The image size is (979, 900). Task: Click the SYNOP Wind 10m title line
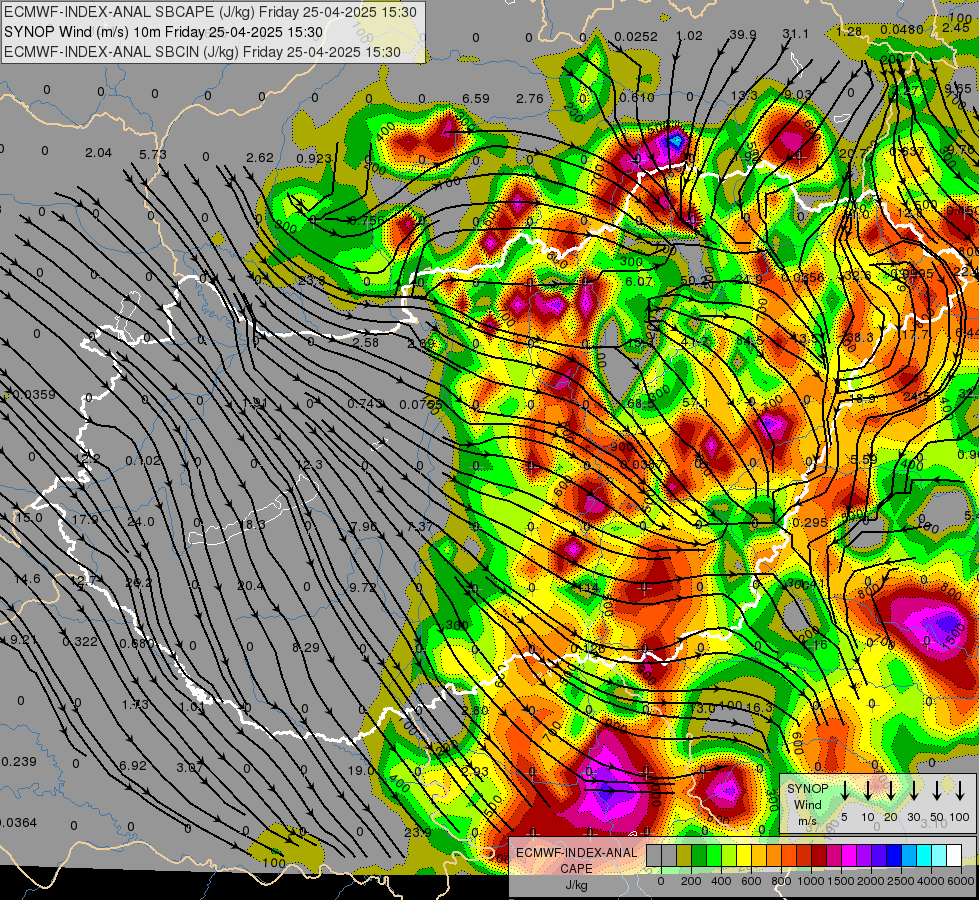pos(164,32)
